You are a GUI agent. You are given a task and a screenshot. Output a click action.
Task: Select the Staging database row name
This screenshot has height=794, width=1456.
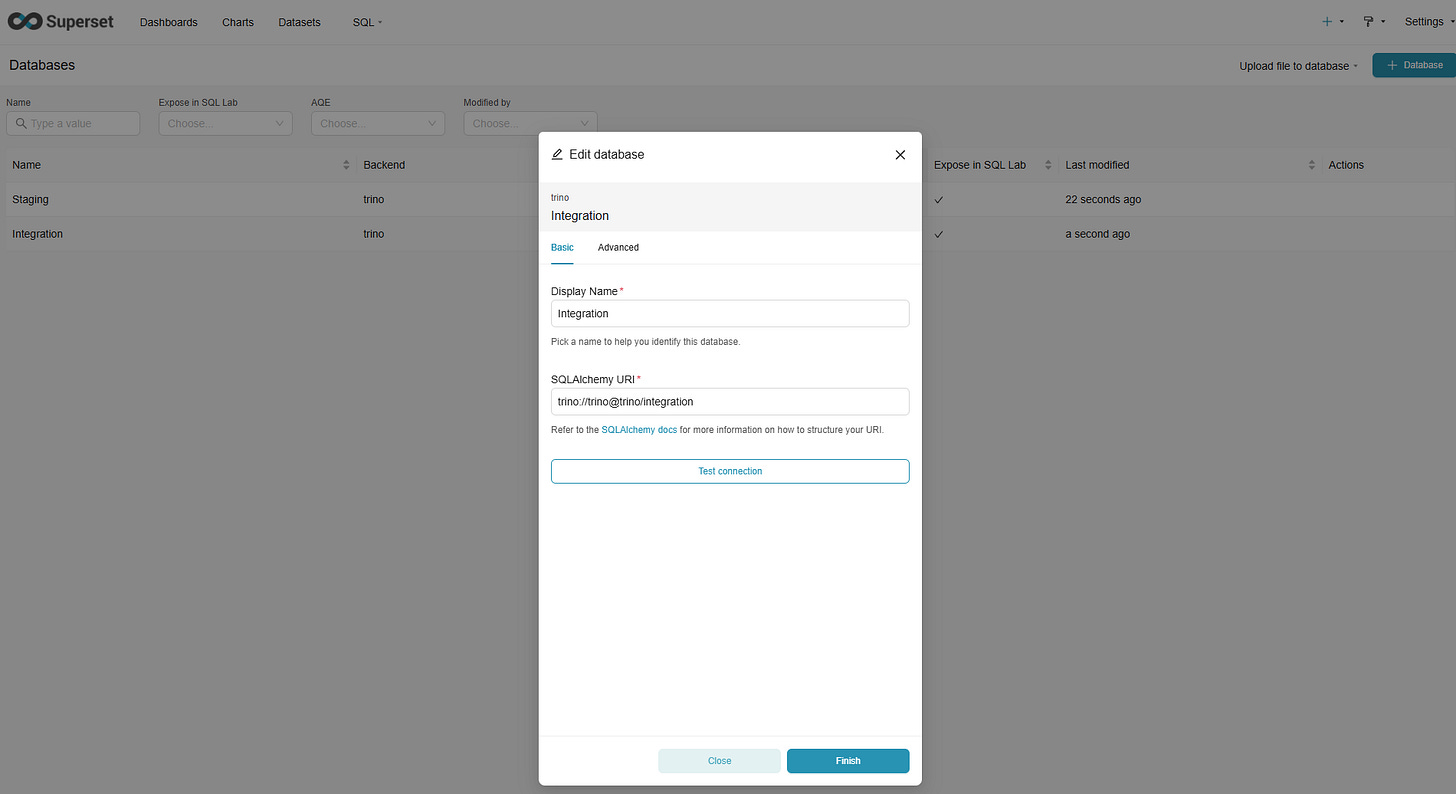(x=30, y=200)
